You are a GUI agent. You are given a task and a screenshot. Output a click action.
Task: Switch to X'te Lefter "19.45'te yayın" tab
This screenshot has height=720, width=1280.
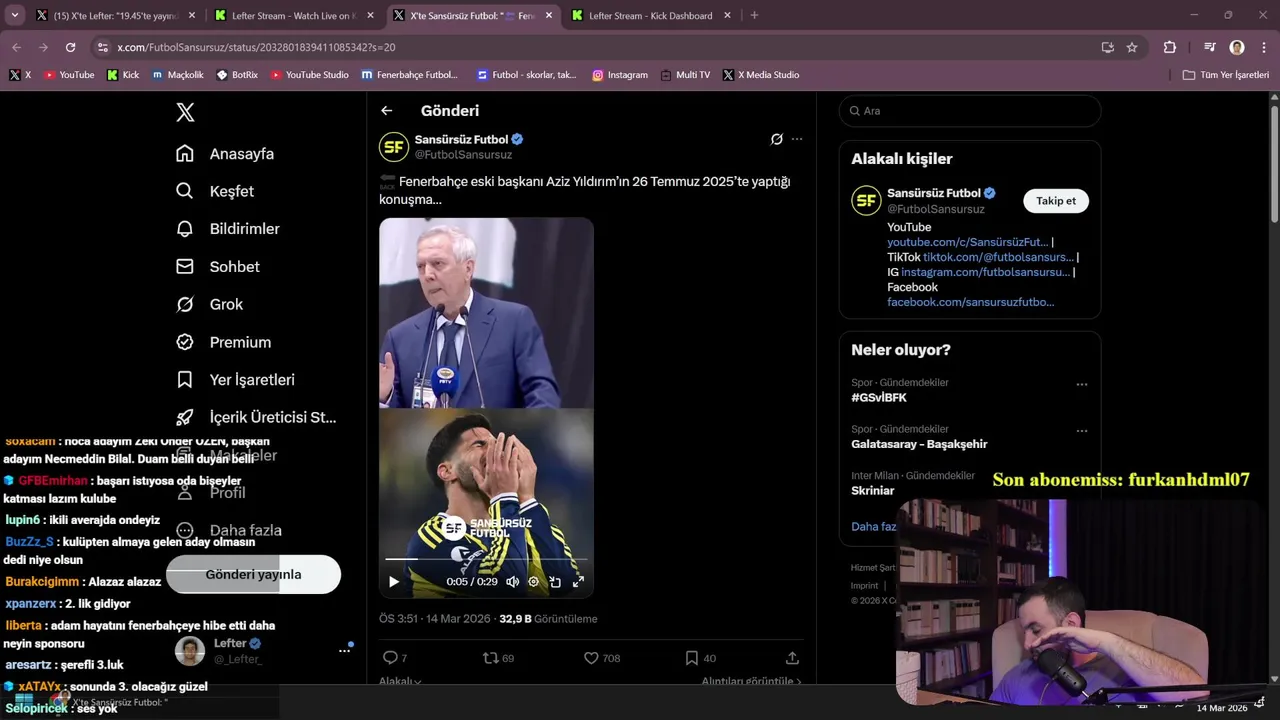tap(114, 16)
